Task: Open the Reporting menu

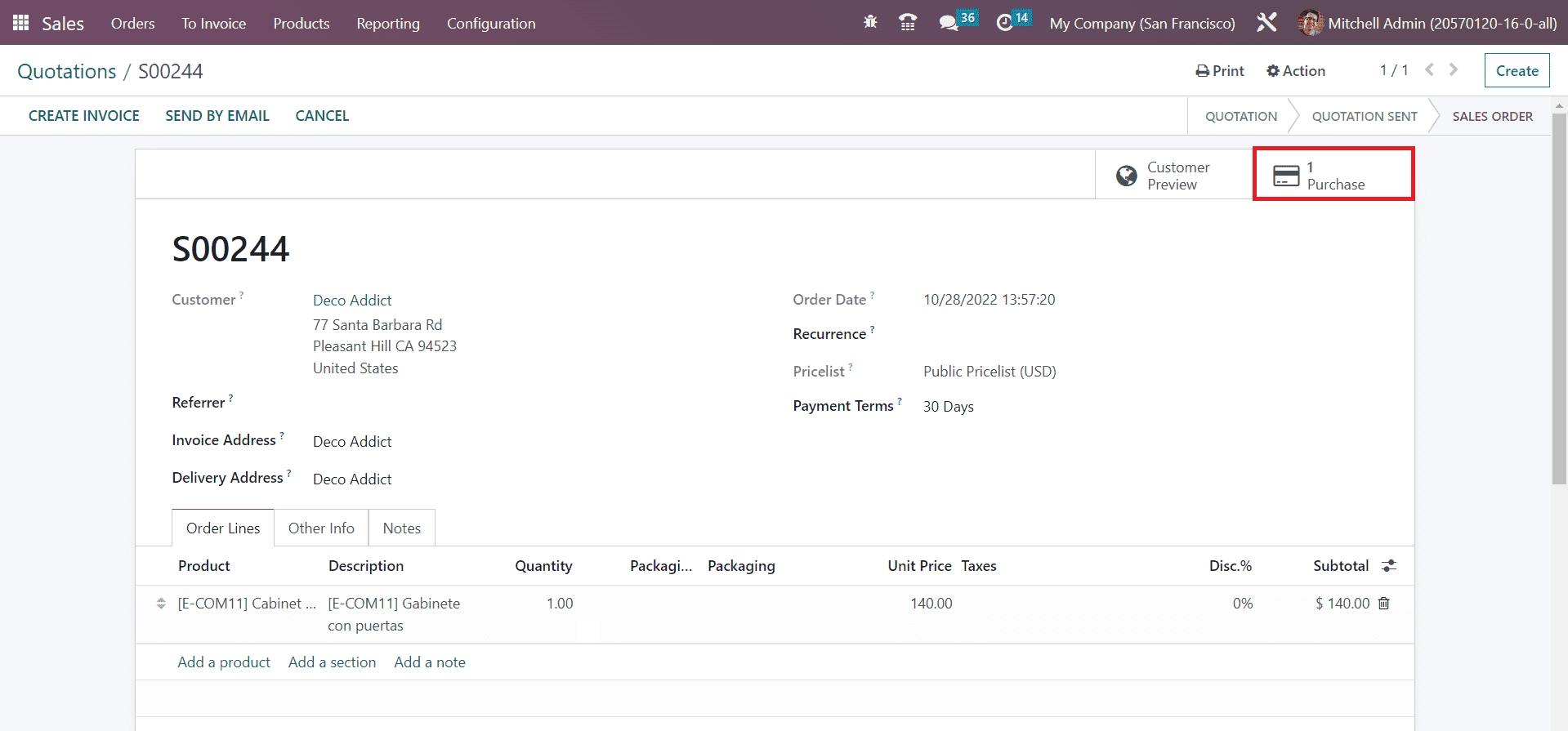Action: click(388, 24)
